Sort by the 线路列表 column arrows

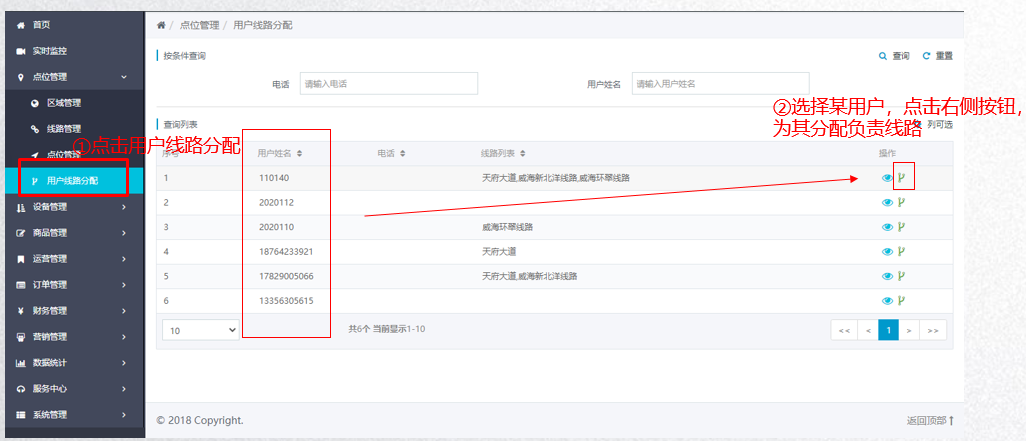tap(525, 154)
